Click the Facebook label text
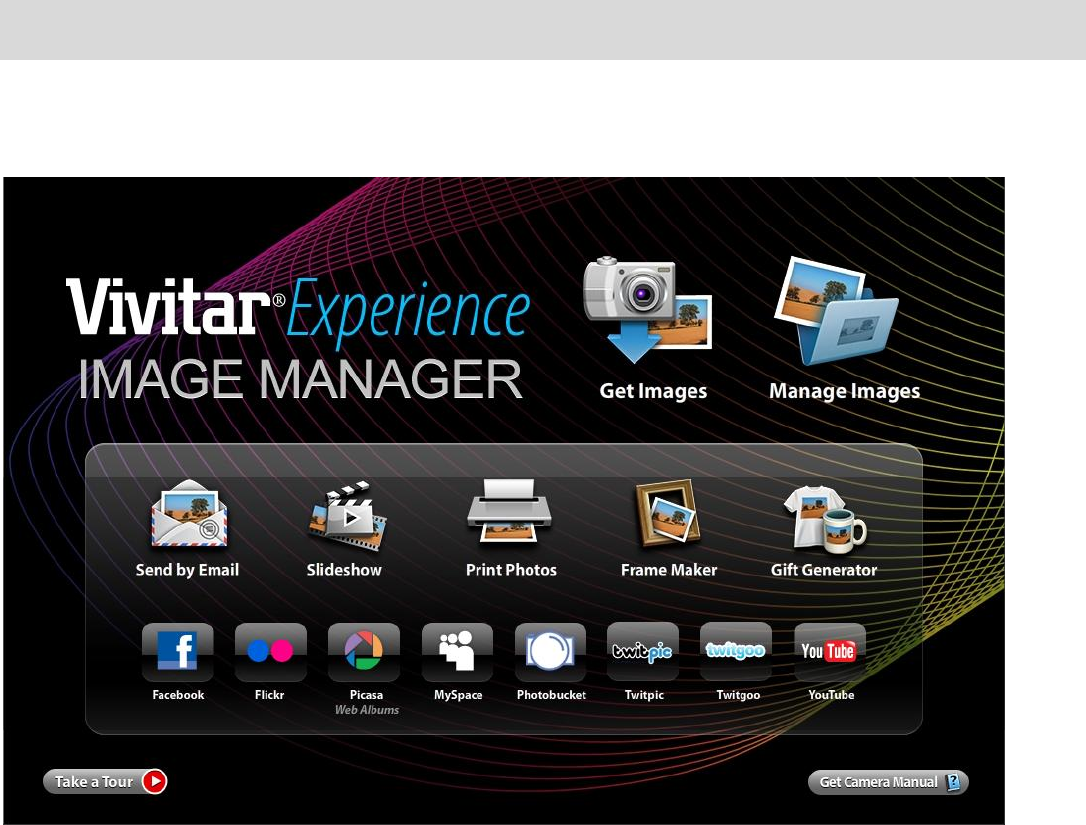1086x825 pixels. pyautogui.click(x=178, y=695)
